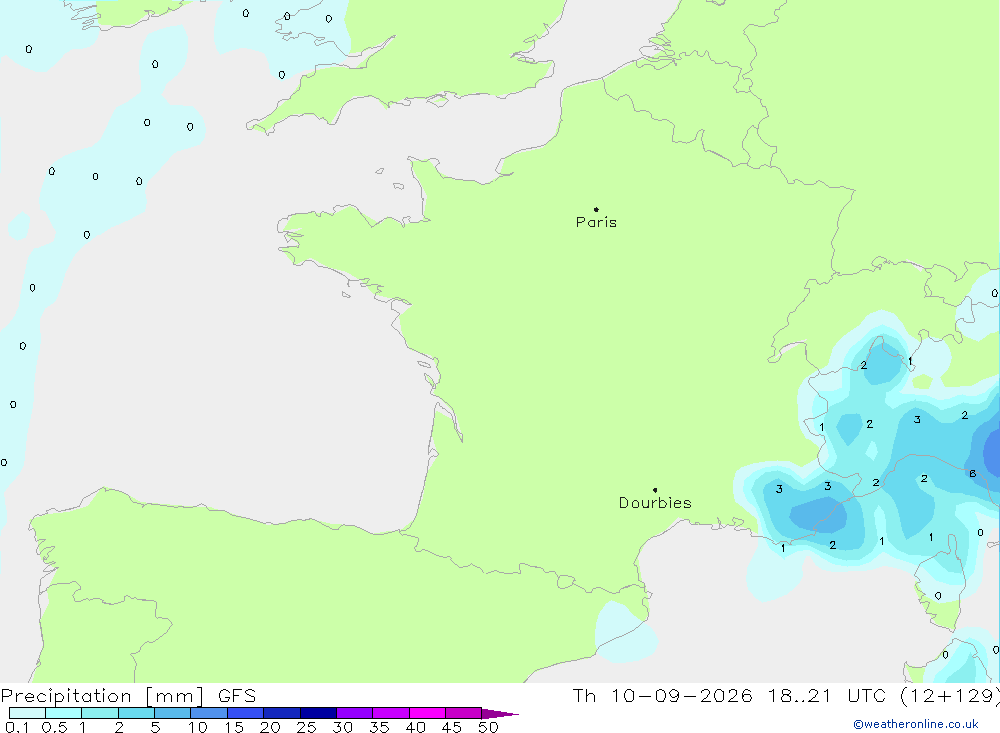
Task: Click the Paris city marker dot
Action: click(x=596, y=209)
